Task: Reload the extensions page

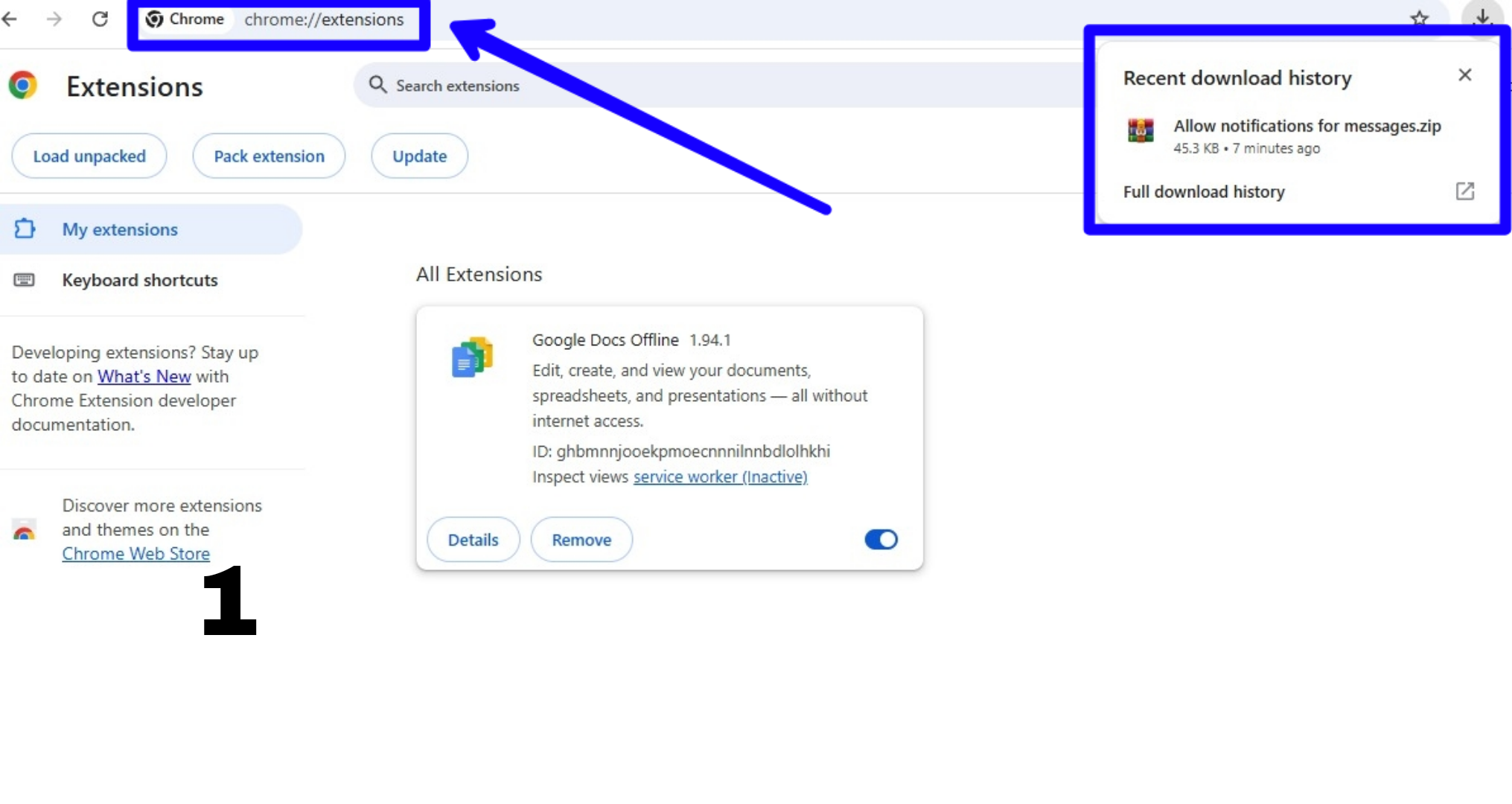Action: coord(100,19)
